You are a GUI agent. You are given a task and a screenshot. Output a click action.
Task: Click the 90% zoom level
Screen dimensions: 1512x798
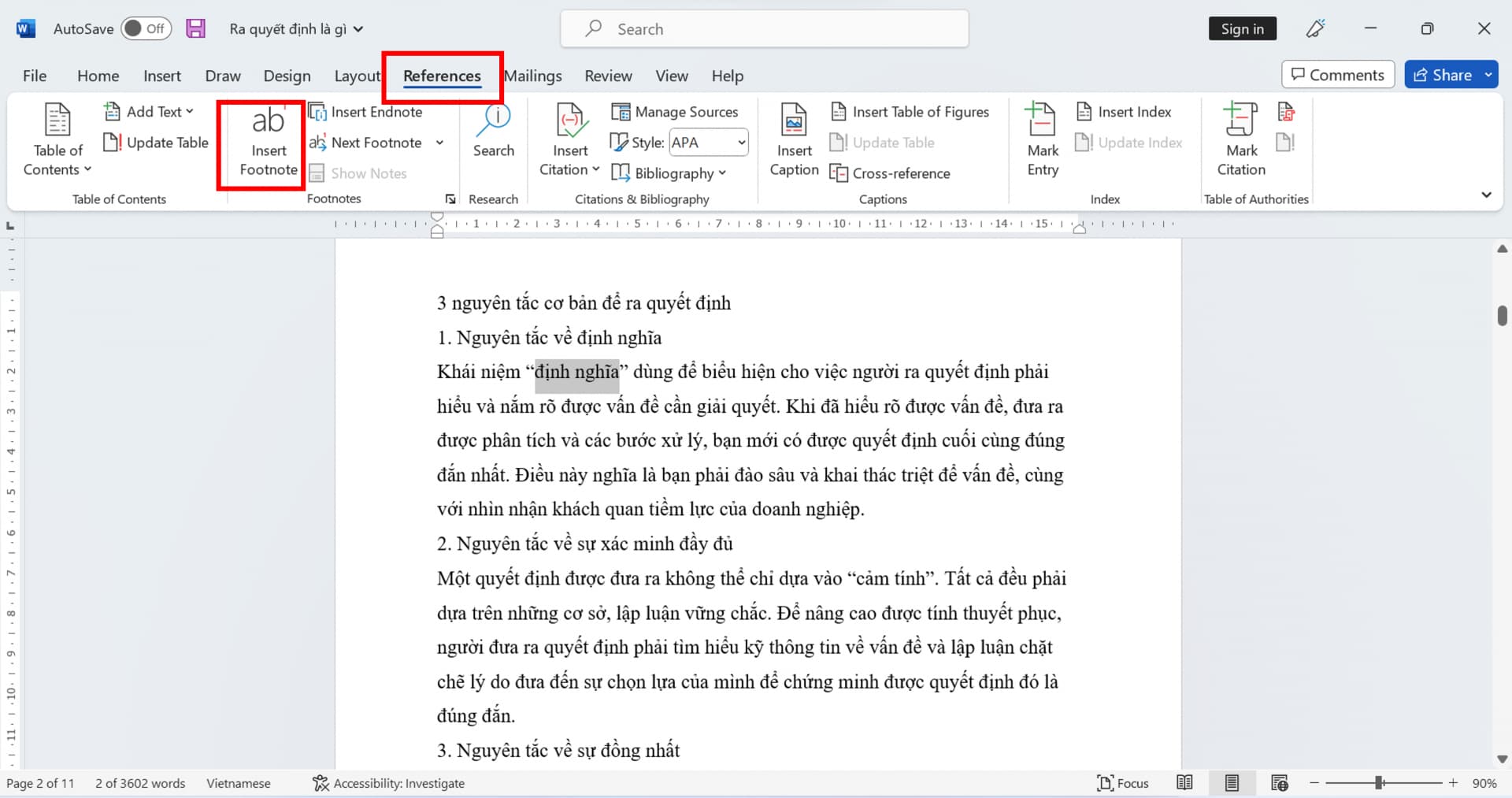(1484, 783)
